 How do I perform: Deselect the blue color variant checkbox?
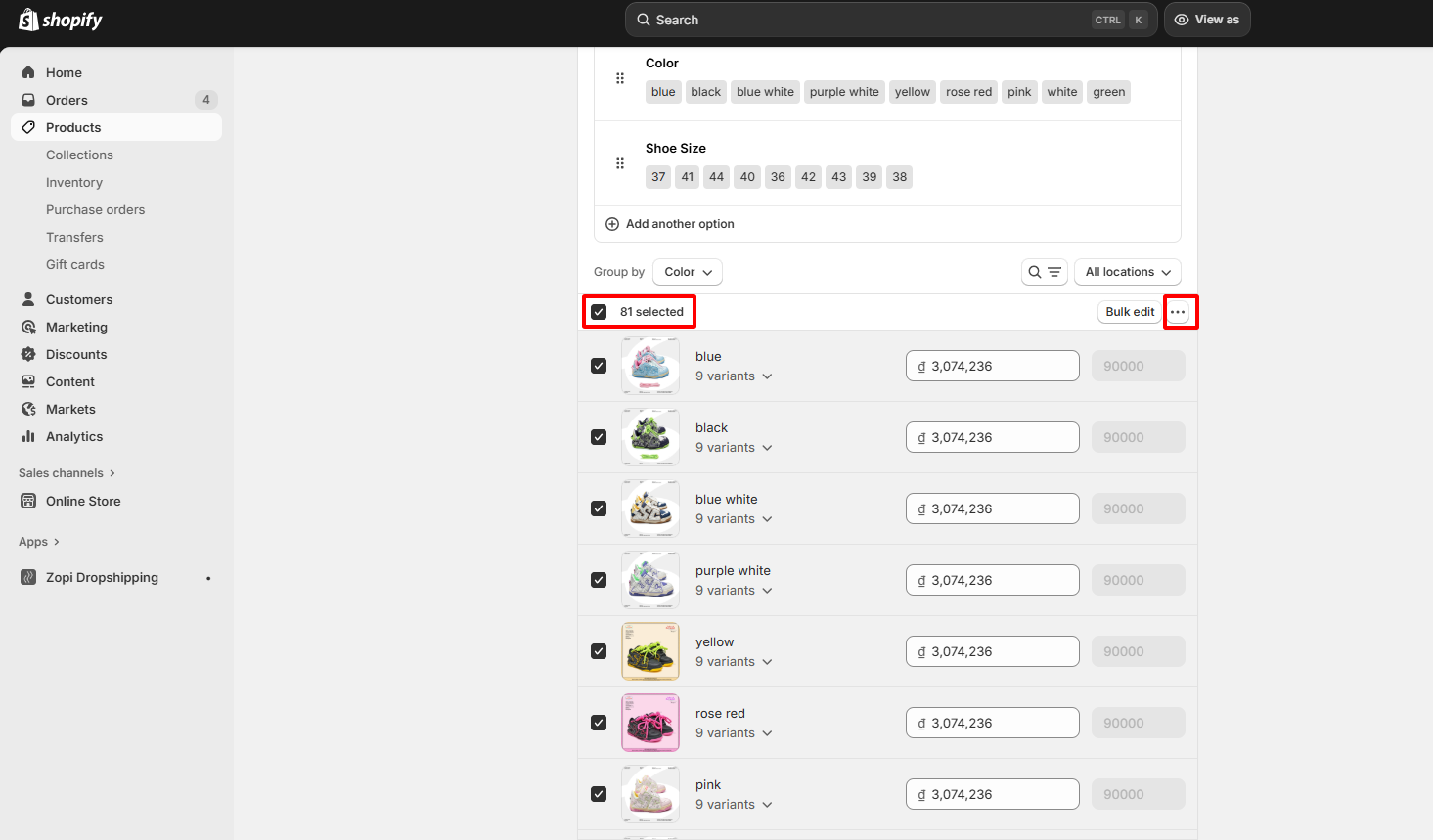click(599, 366)
